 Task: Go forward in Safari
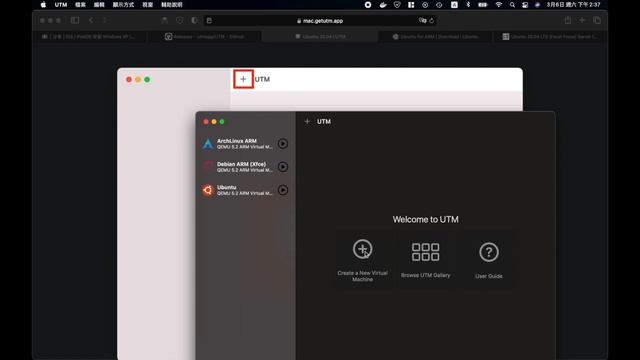coord(105,20)
